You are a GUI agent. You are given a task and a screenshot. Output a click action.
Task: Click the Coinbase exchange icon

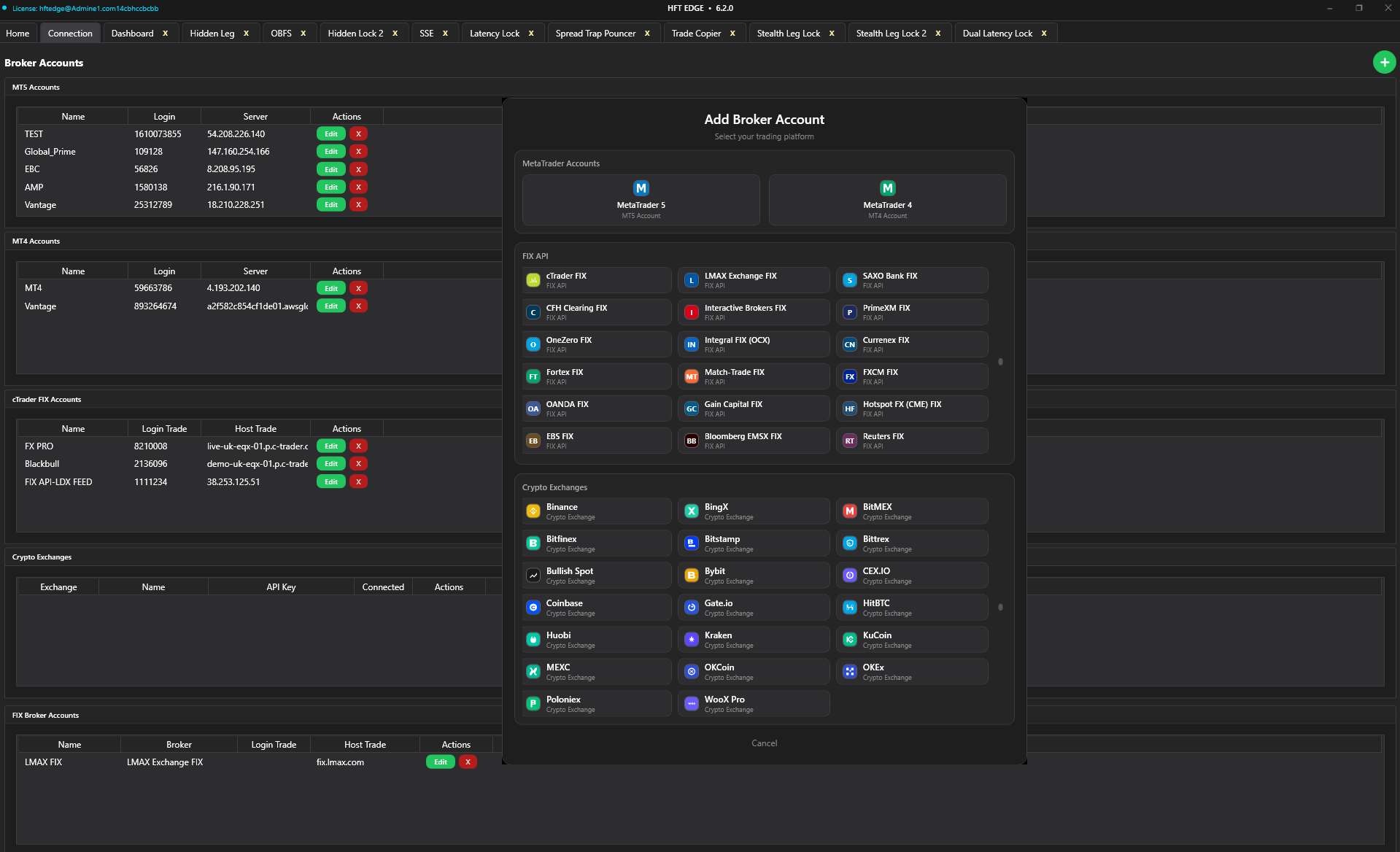(x=533, y=608)
